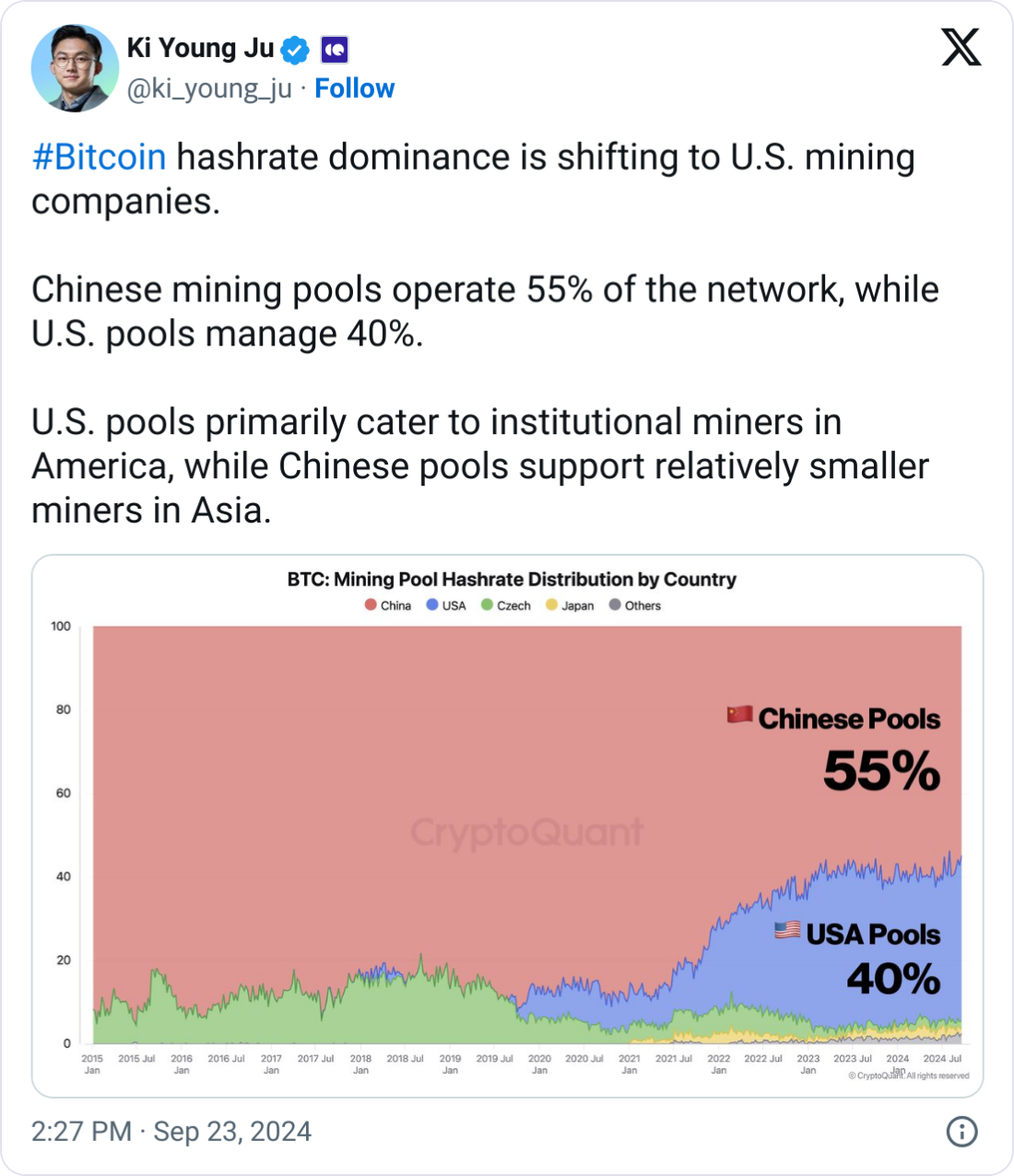The image size is (1014, 1176).
Task: Toggle the USA legend series
Action: click(446, 606)
